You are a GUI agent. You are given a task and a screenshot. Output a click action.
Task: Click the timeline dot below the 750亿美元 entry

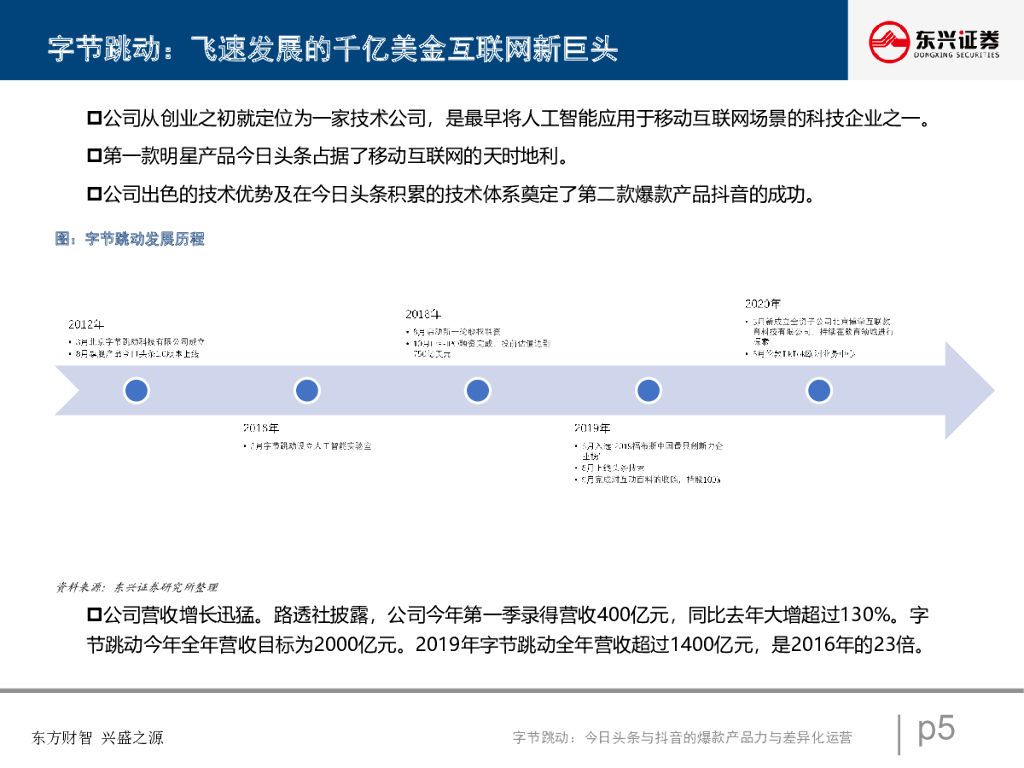pos(477,391)
